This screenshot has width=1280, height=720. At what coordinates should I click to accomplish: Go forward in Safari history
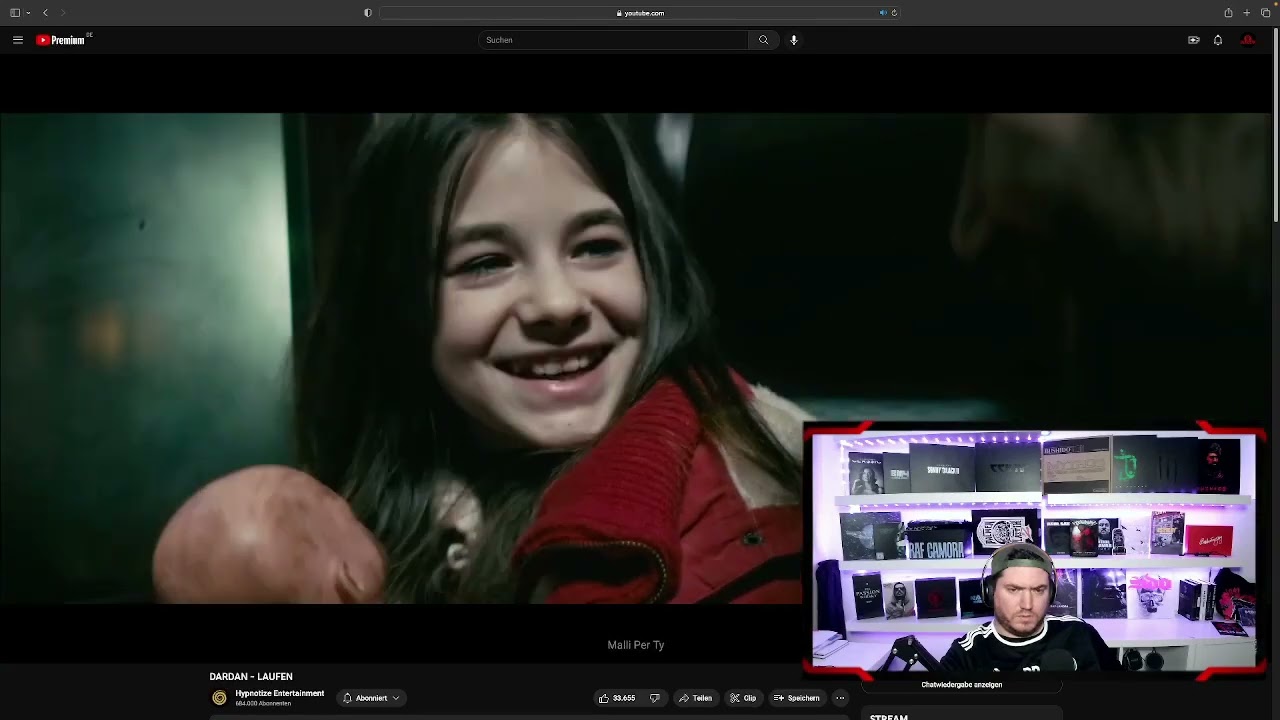(x=62, y=13)
